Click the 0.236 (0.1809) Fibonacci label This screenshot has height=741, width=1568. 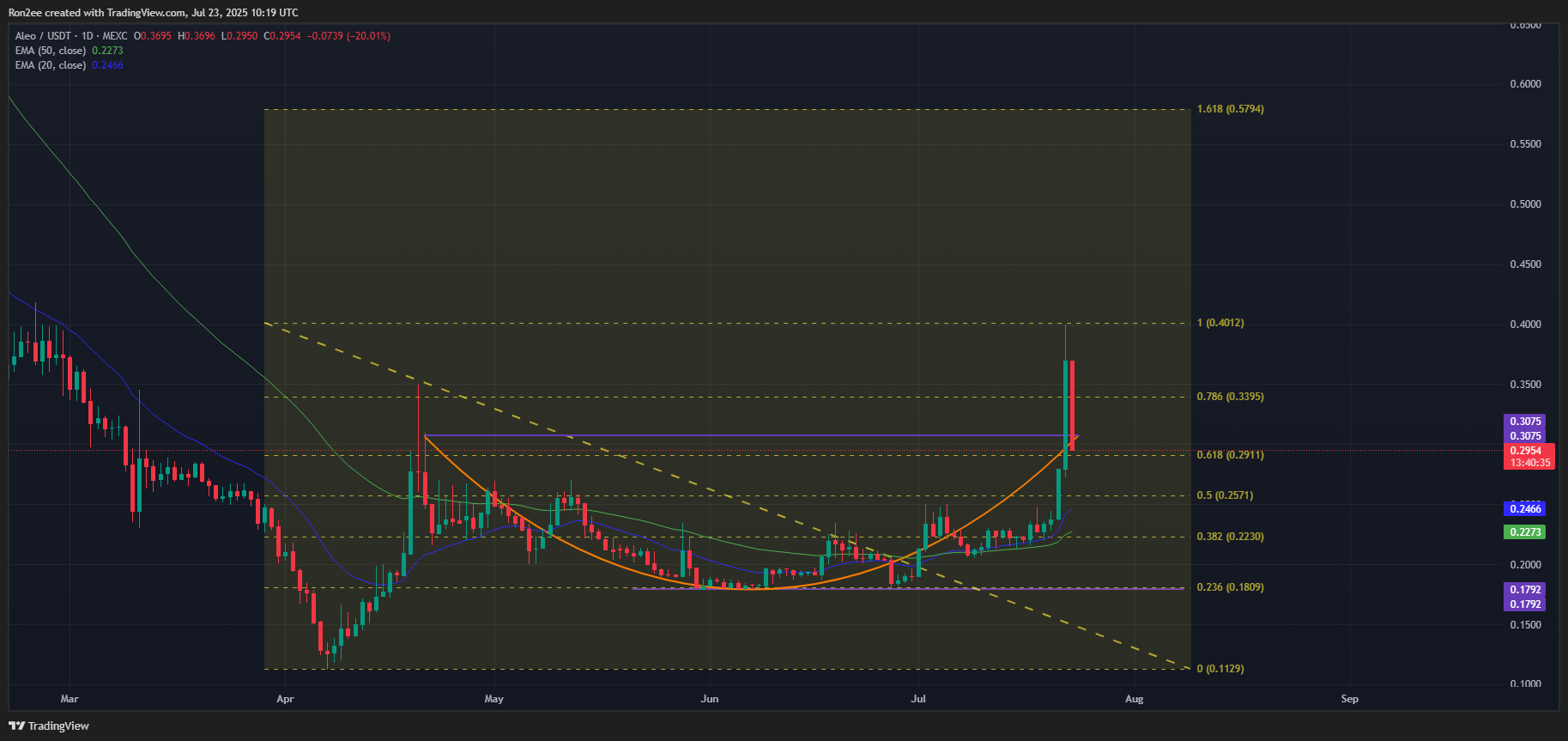[1230, 587]
